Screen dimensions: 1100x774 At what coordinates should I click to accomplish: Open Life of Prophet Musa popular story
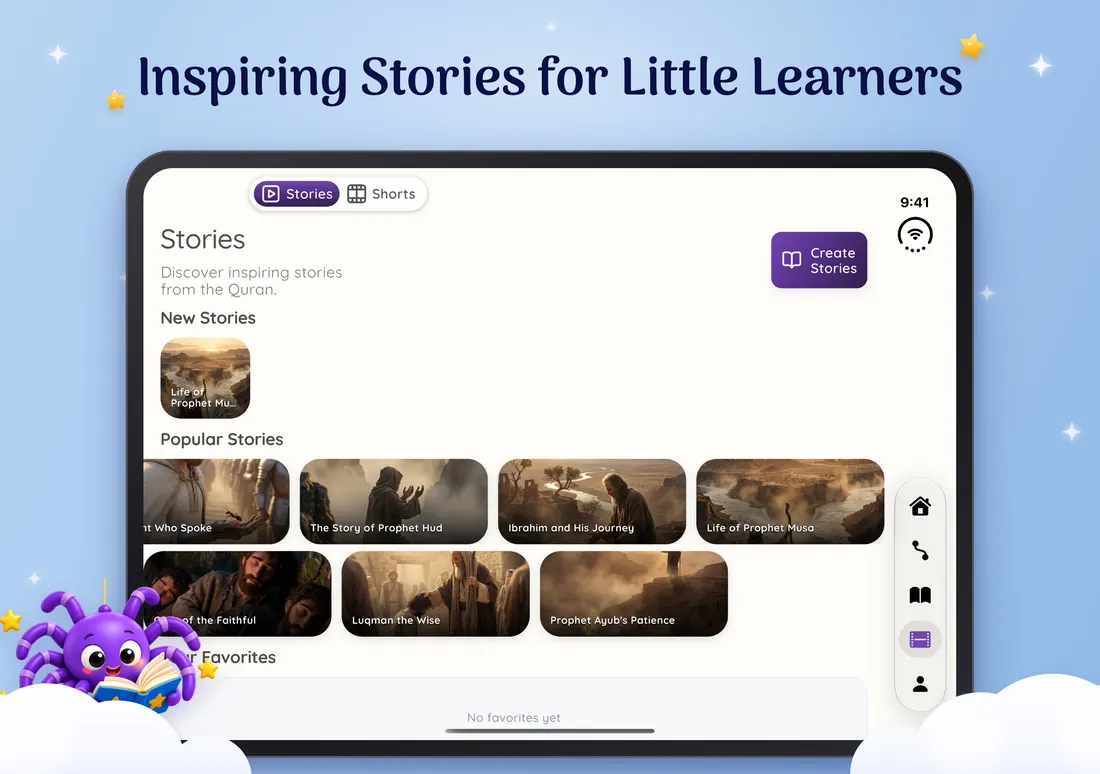click(x=790, y=501)
